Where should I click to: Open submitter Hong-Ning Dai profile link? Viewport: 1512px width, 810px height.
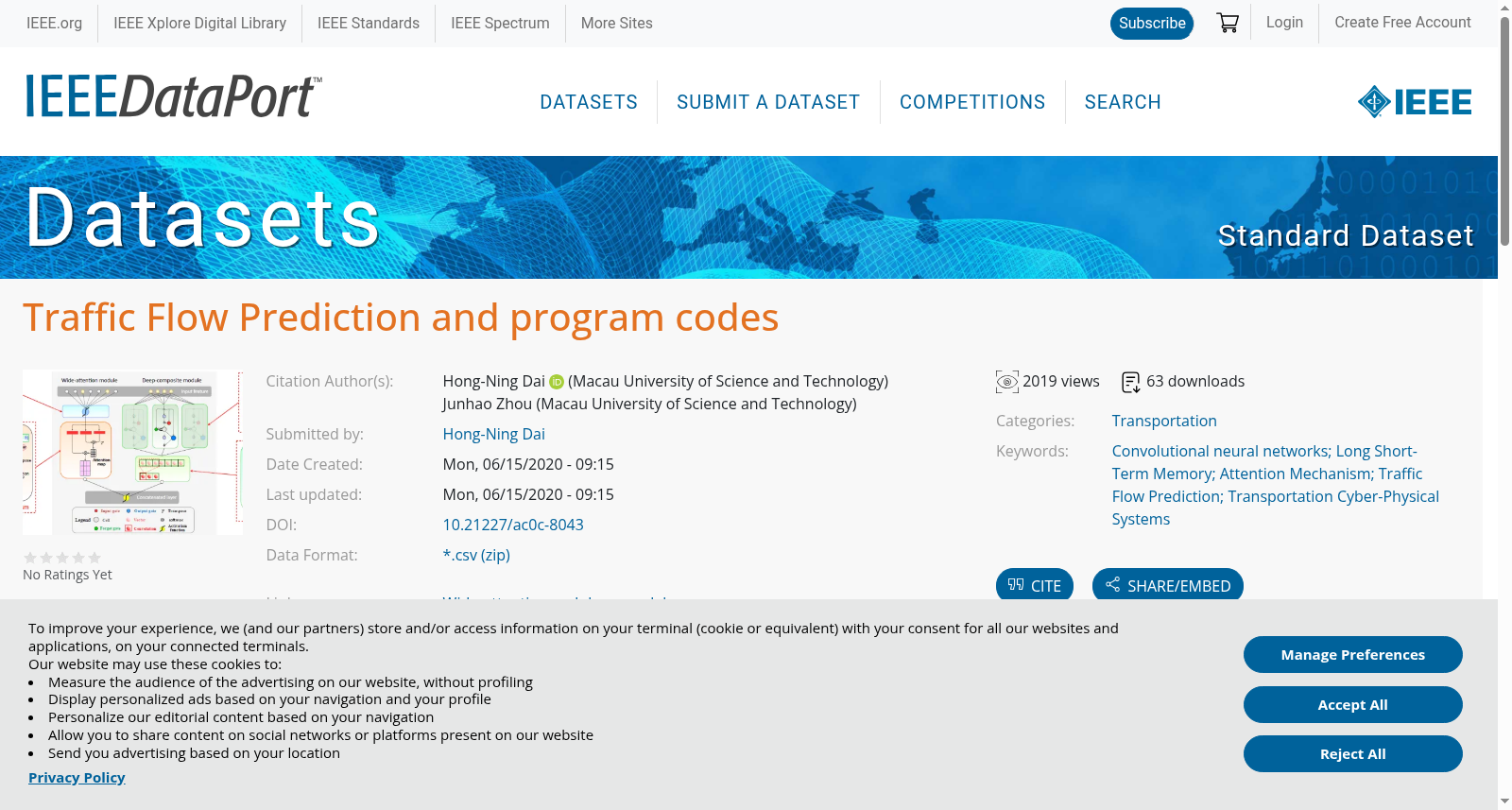(x=493, y=434)
